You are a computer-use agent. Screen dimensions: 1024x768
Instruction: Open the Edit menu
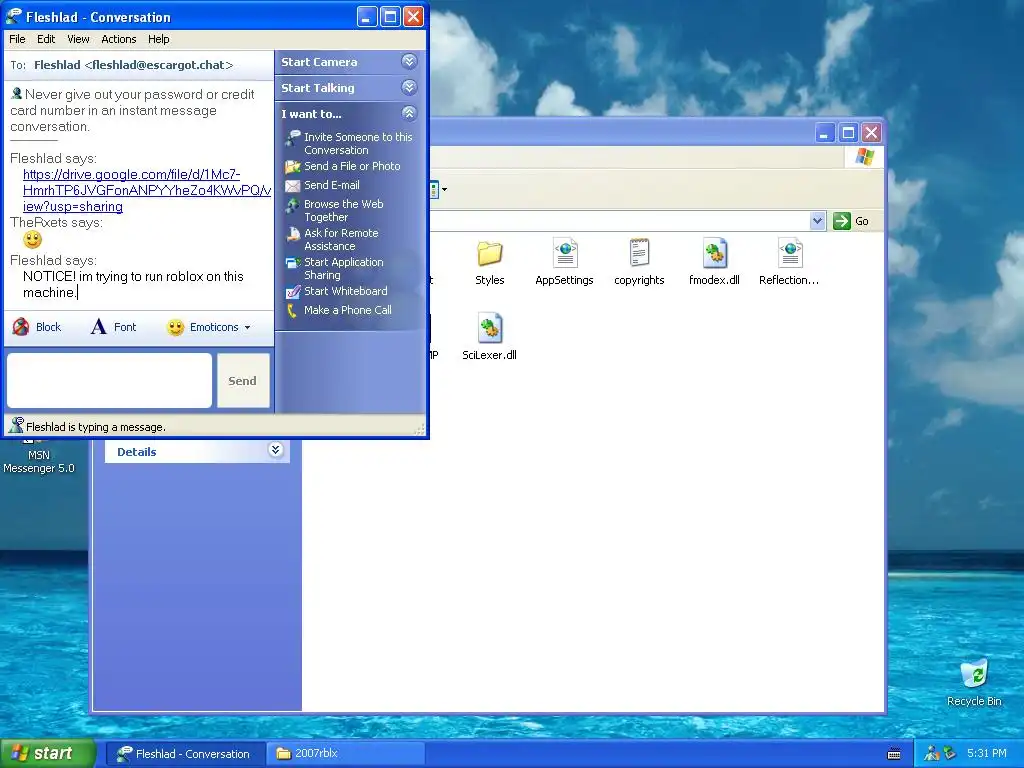46,39
